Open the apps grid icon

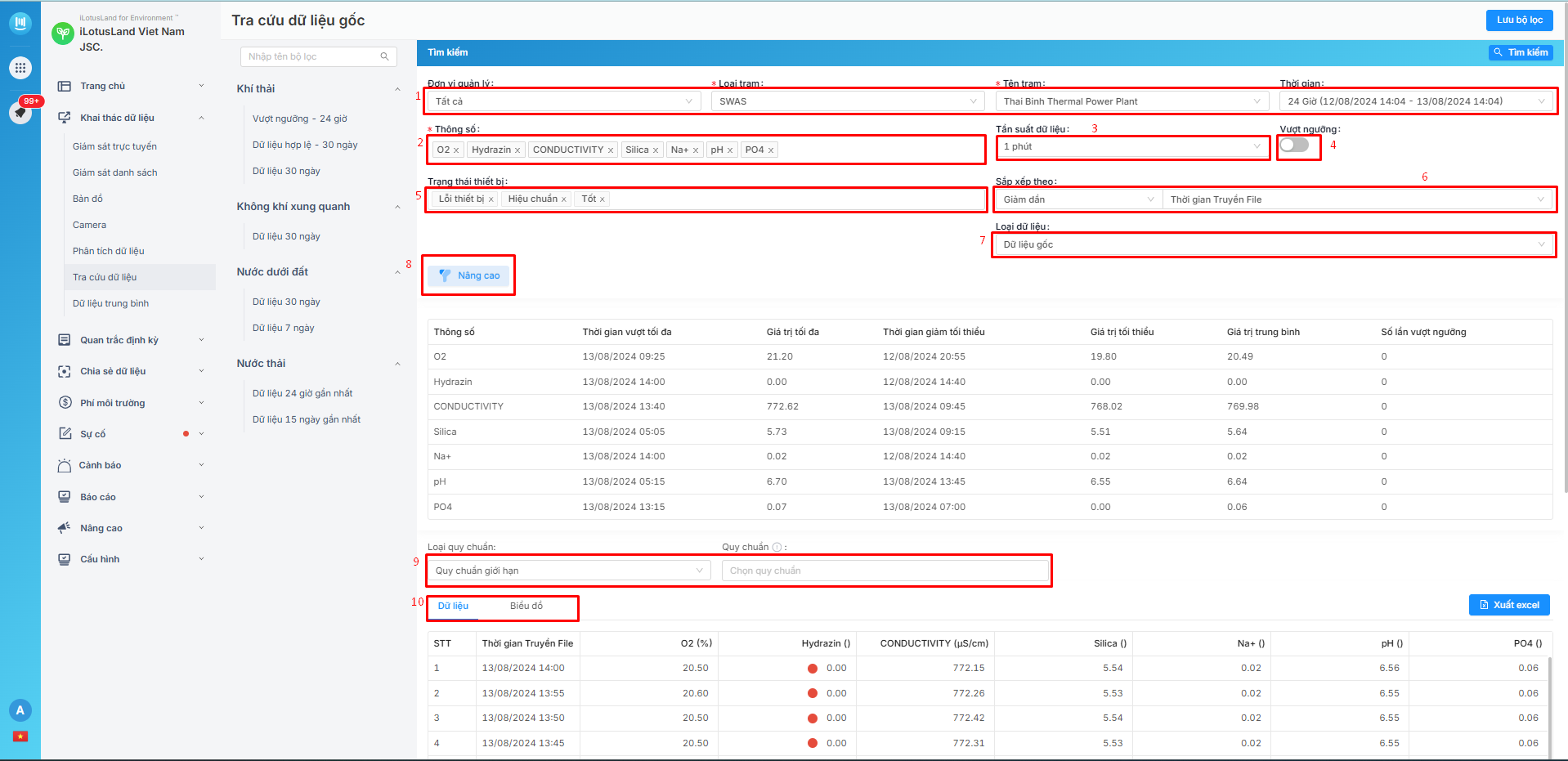tap(20, 68)
